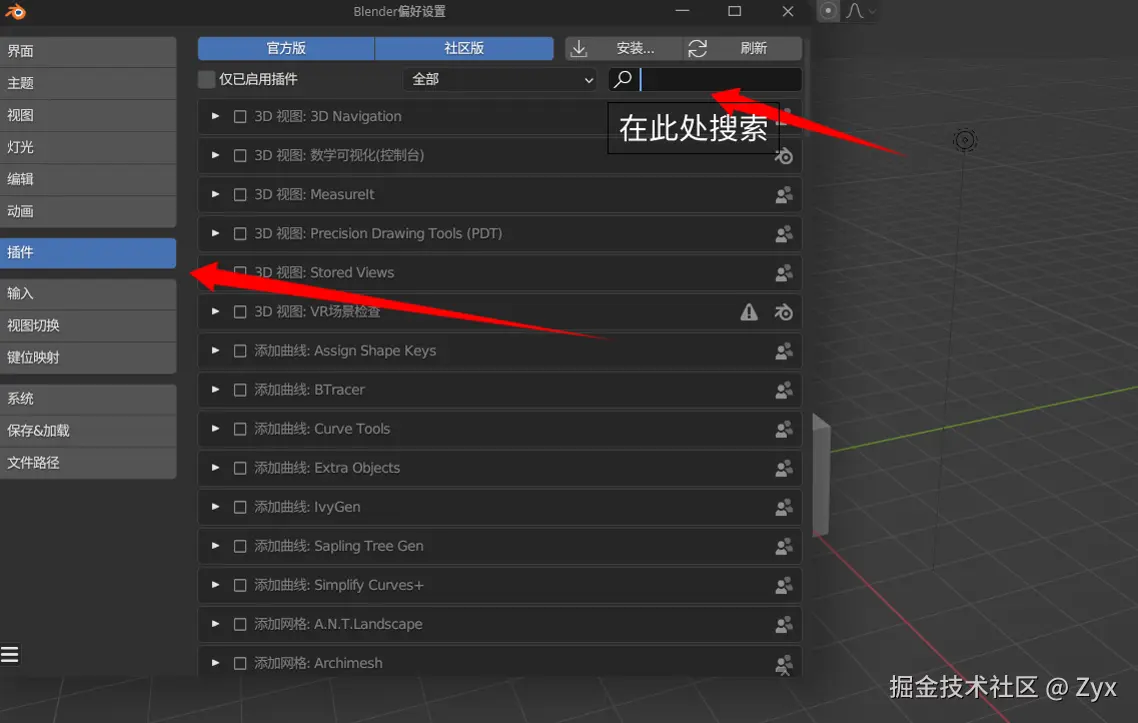Go to the 视图 section

[x=88, y=115]
